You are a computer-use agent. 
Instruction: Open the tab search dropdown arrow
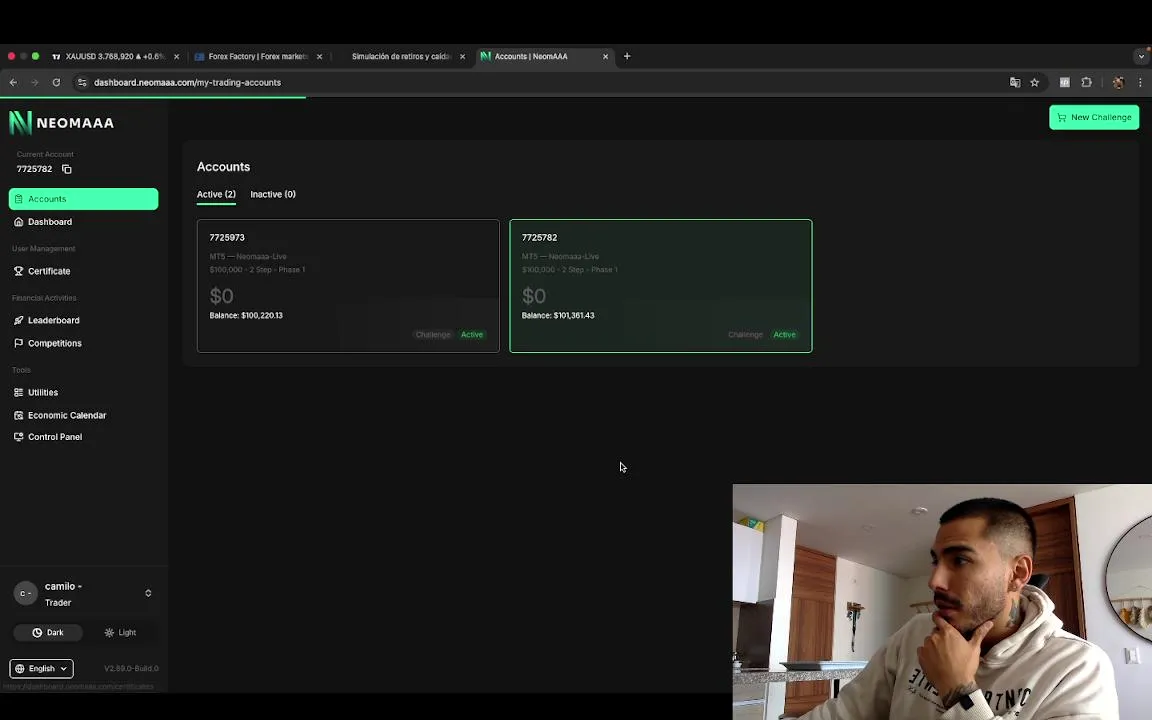tap(1140, 57)
